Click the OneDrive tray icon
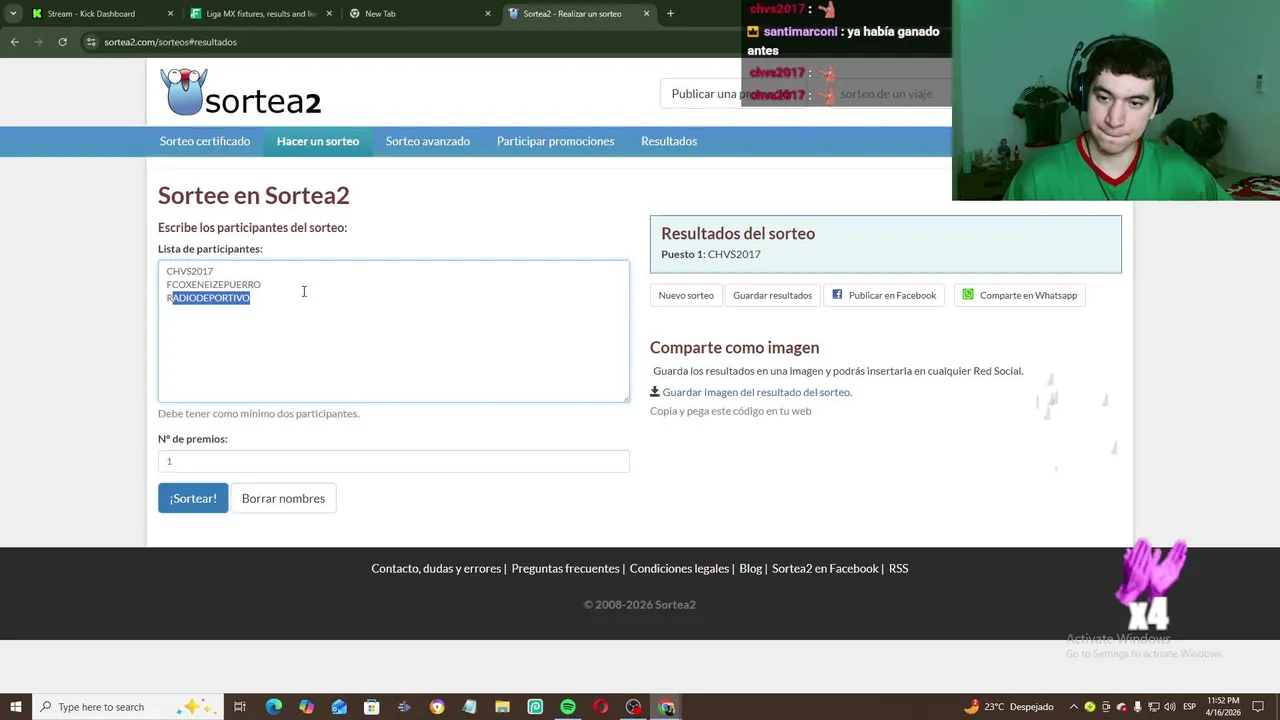 1121,707
